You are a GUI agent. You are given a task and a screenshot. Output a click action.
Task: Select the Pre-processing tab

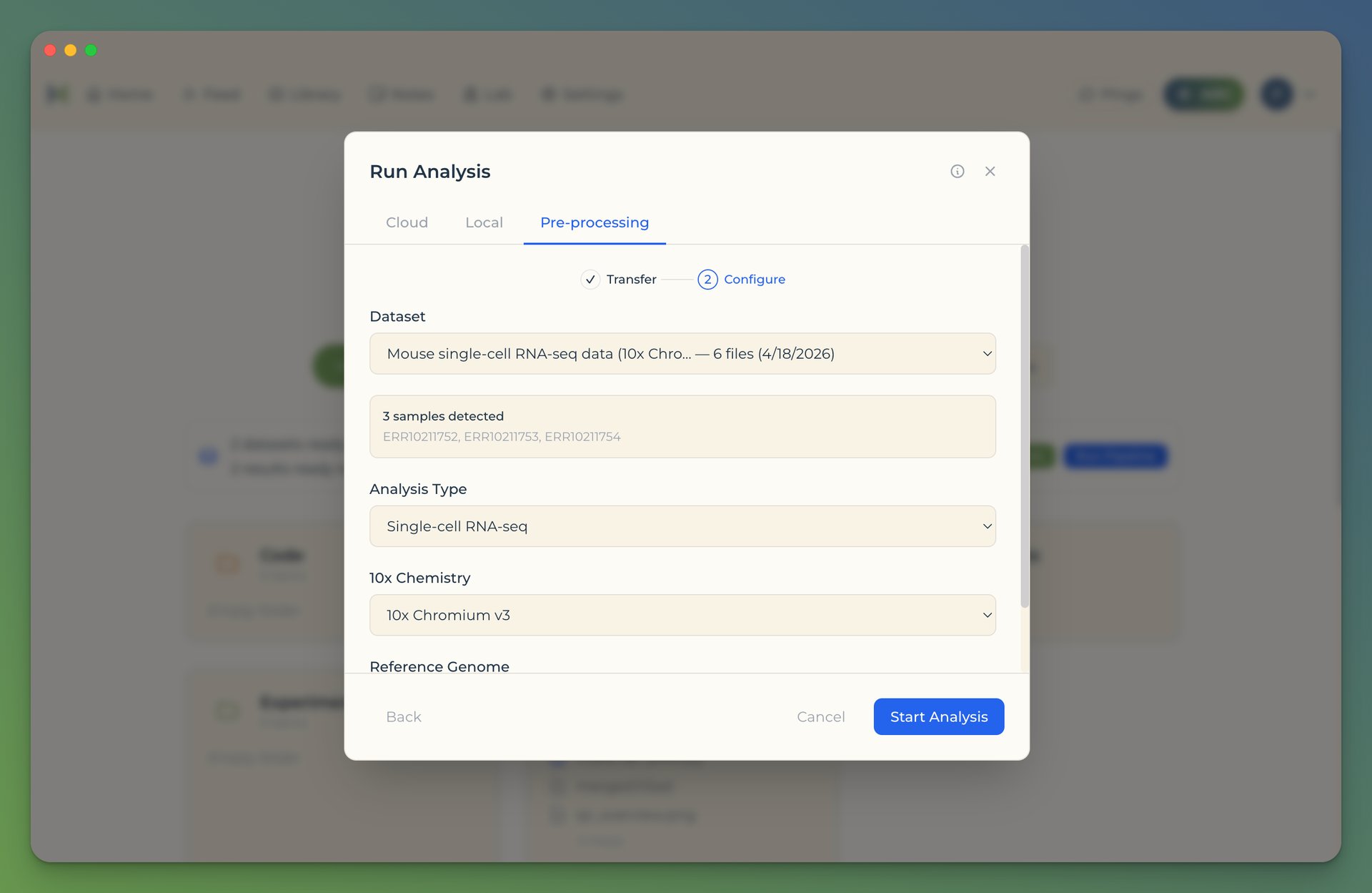click(594, 222)
